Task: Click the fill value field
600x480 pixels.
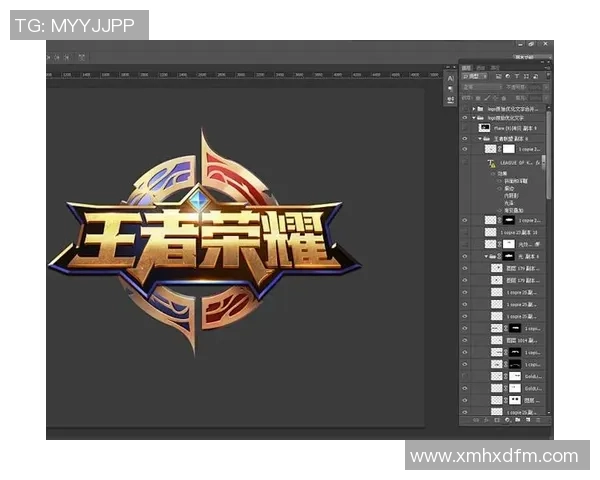Action: [x=535, y=98]
